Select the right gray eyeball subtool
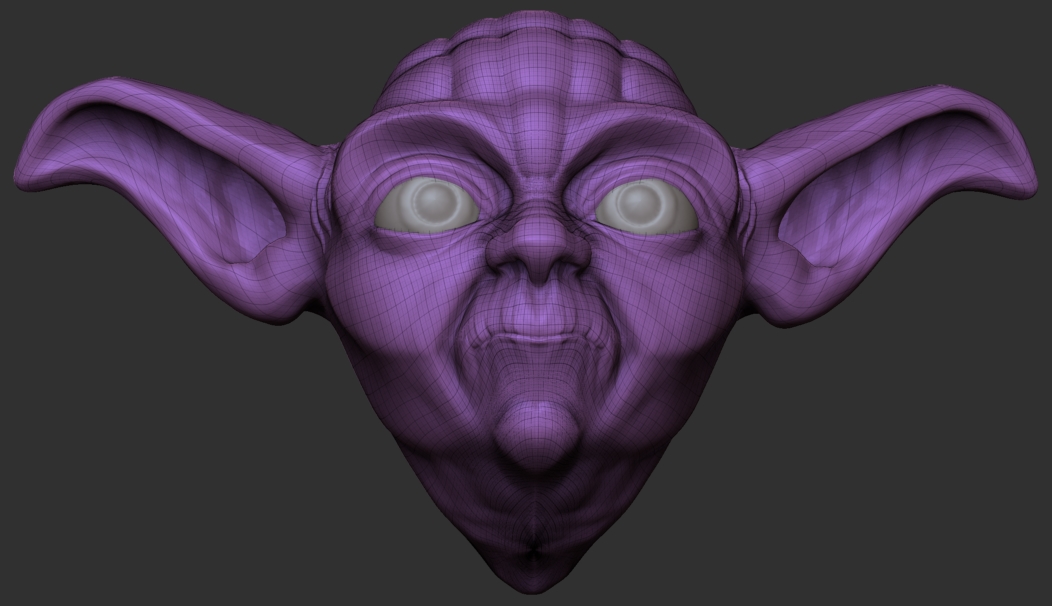The height and width of the screenshot is (606, 1052). pyautogui.click(x=645, y=205)
